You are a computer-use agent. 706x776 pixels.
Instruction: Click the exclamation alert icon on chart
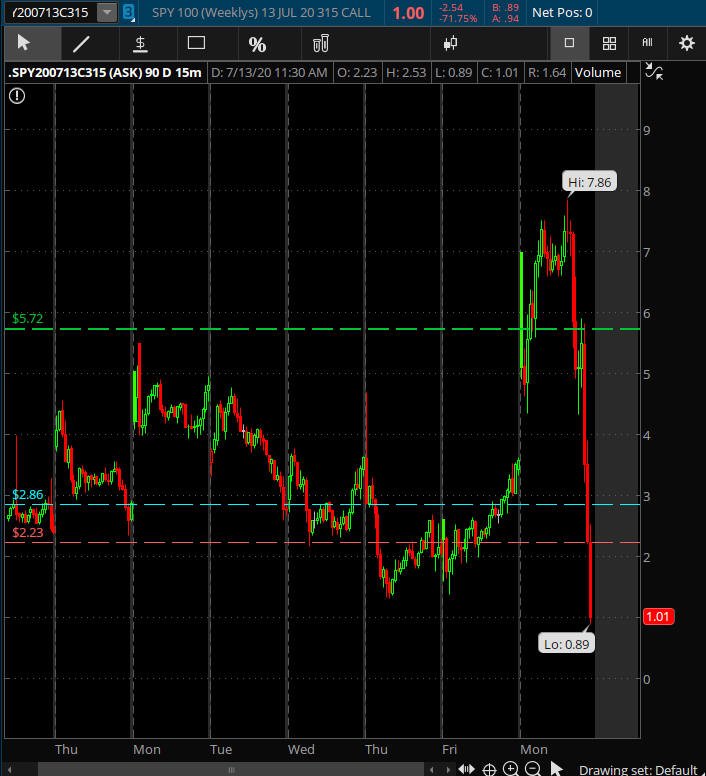(x=17, y=95)
